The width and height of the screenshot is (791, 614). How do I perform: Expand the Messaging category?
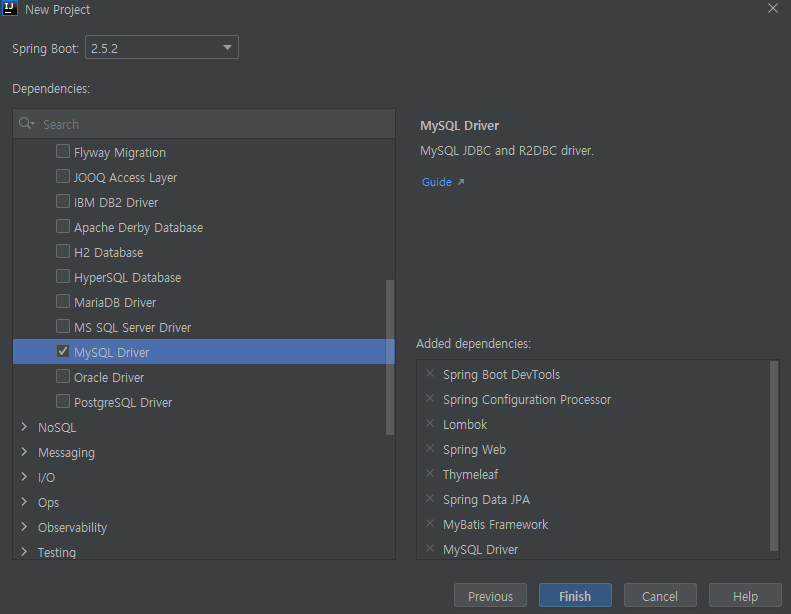[x=24, y=452]
